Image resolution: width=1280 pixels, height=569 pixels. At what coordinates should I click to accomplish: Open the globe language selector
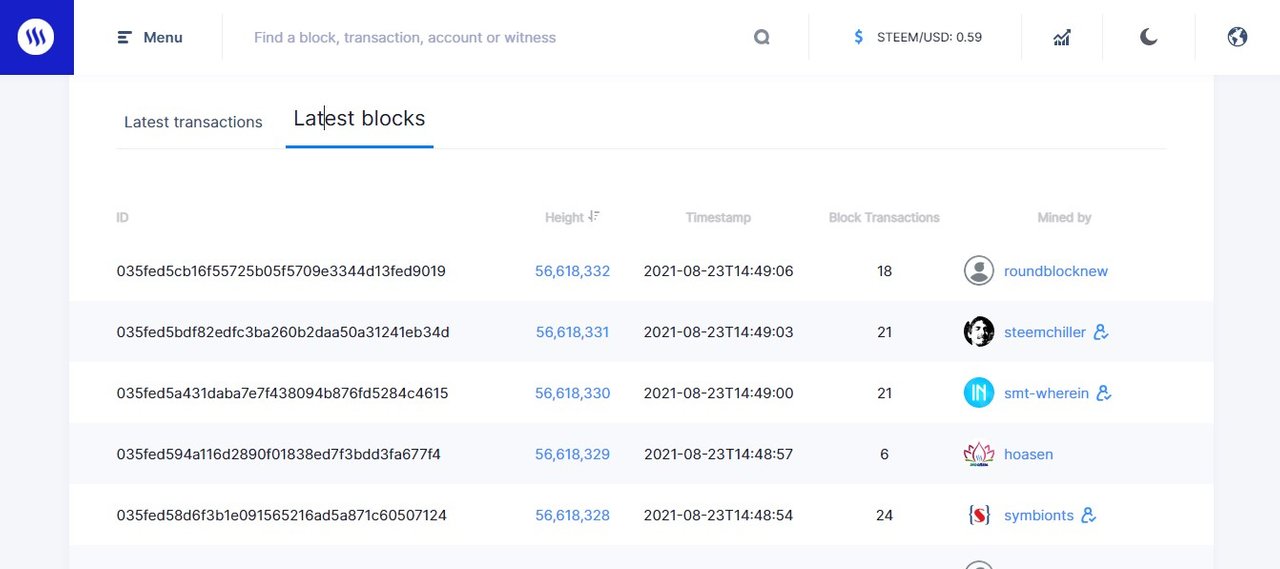click(x=1237, y=37)
